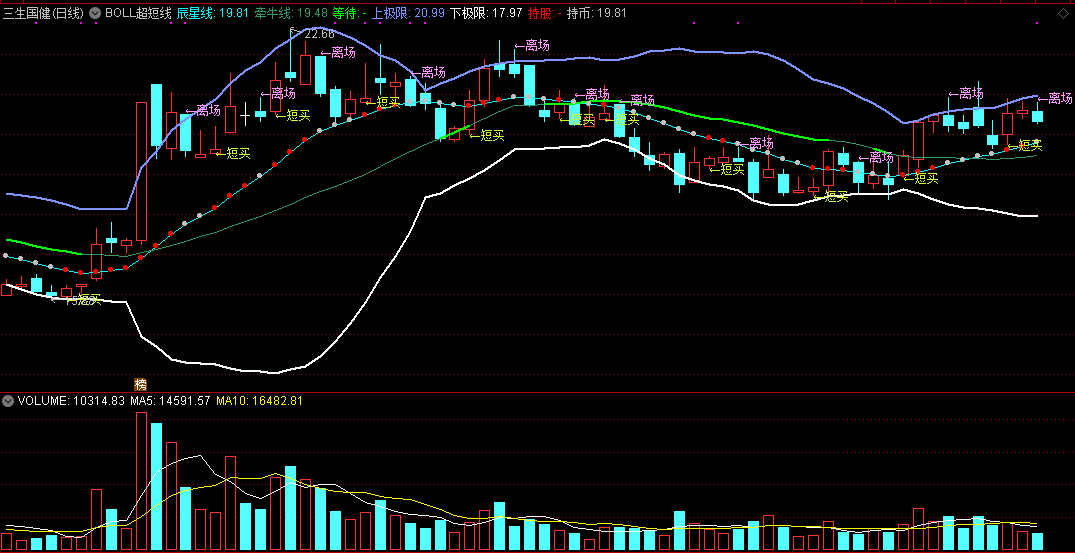Click the BOLL超短线 indicator name
This screenshot has width=1075, height=553.
click(x=138, y=13)
